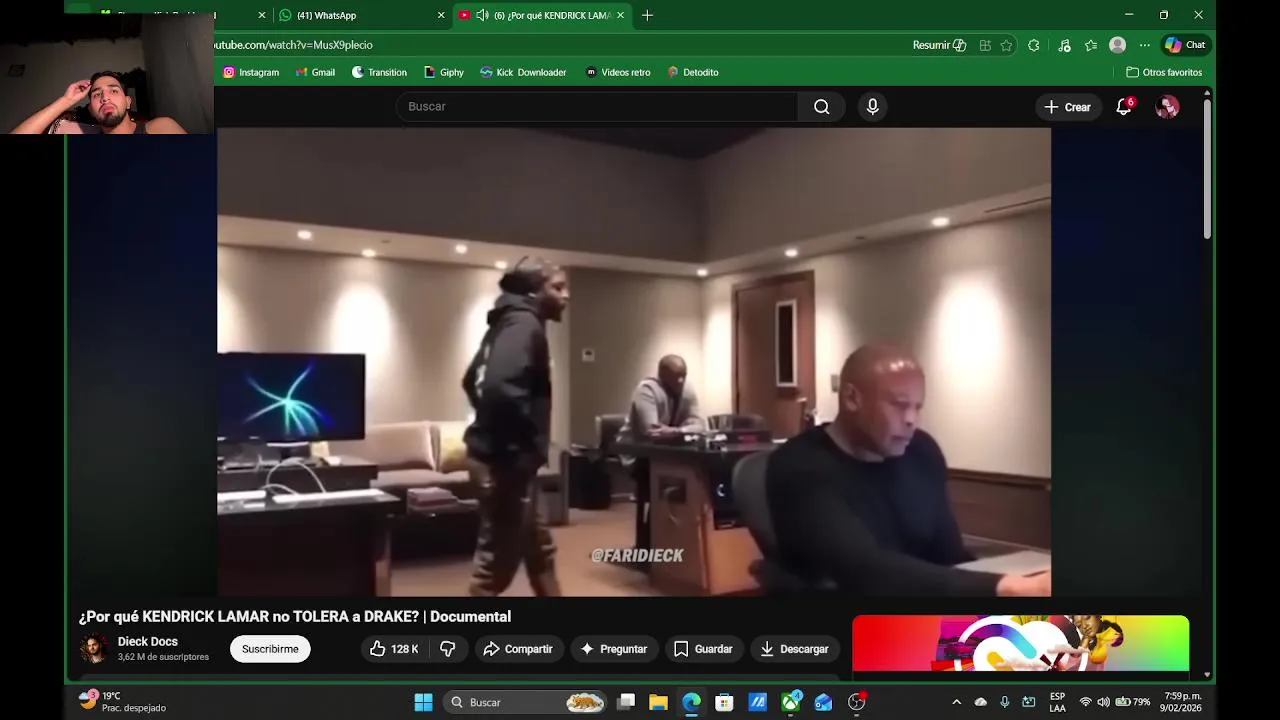The width and height of the screenshot is (1280, 720).
Task: Click the OneDrive cloud tray icon
Action: [x=981, y=702]
